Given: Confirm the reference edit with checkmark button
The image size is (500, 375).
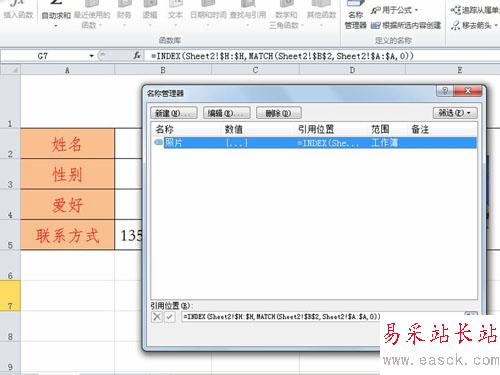Looking at the screenshot, I should pos(170,316).
